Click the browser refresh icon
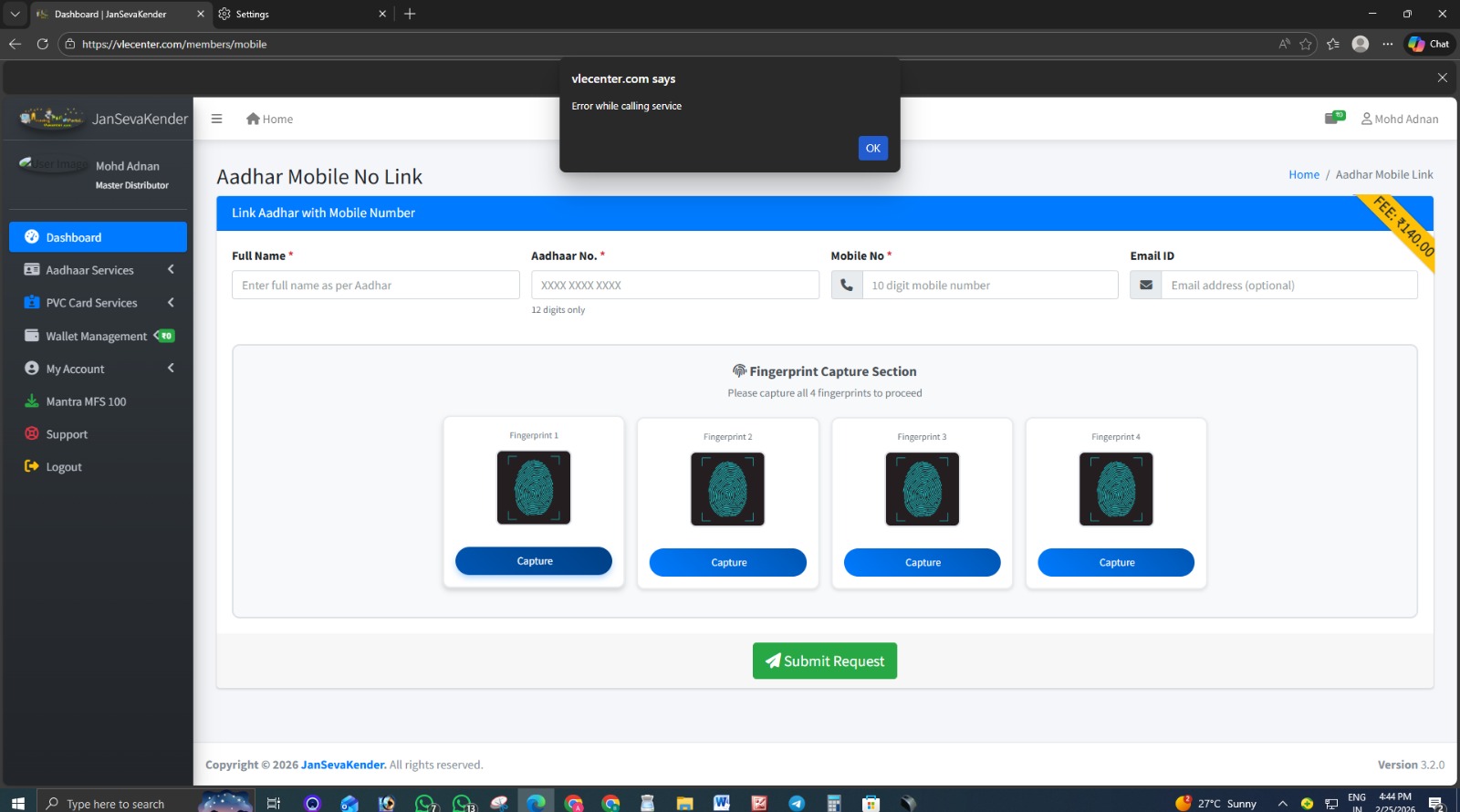The image size is (1460, 812). point(42,44)
